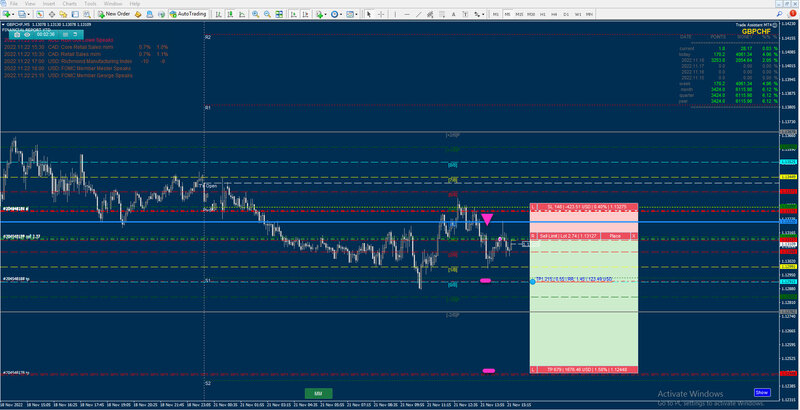Screen dimensions: 800x410
Task: Switch to H1 timeframe
Action: 543,14
